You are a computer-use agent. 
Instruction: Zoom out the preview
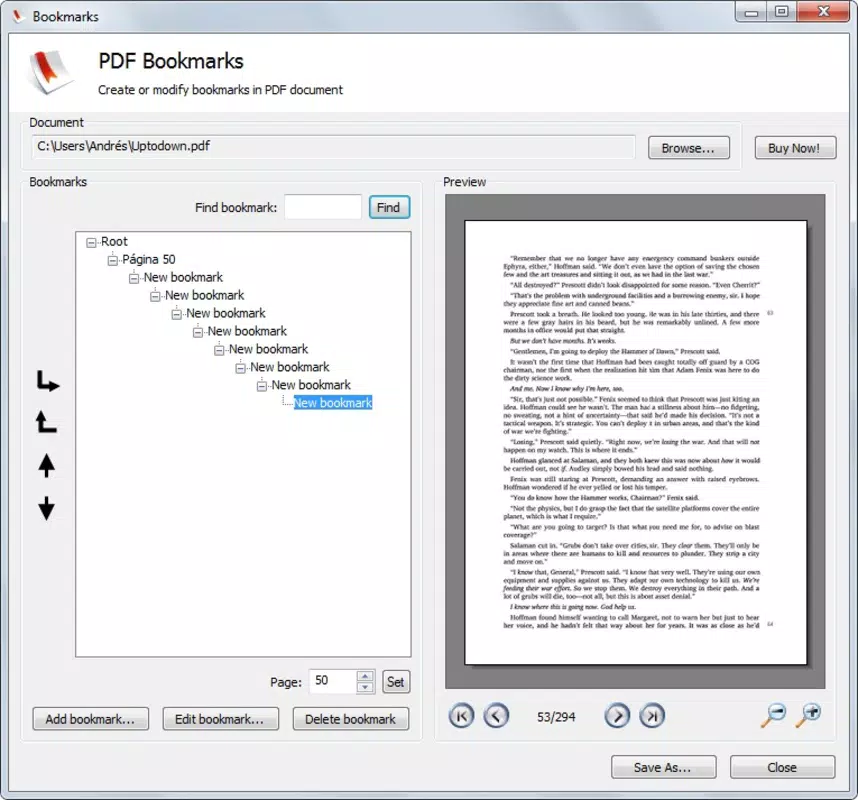coord(774,715)
